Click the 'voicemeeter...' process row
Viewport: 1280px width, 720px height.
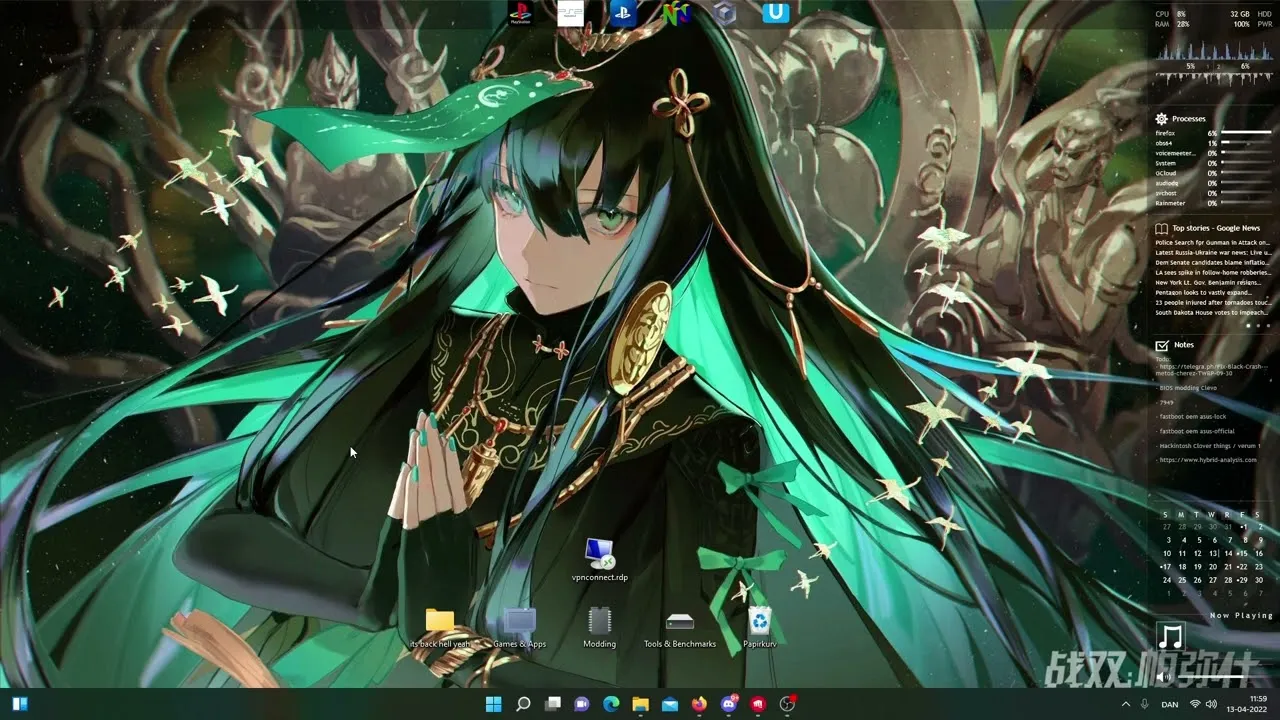tap(1213, 153)
